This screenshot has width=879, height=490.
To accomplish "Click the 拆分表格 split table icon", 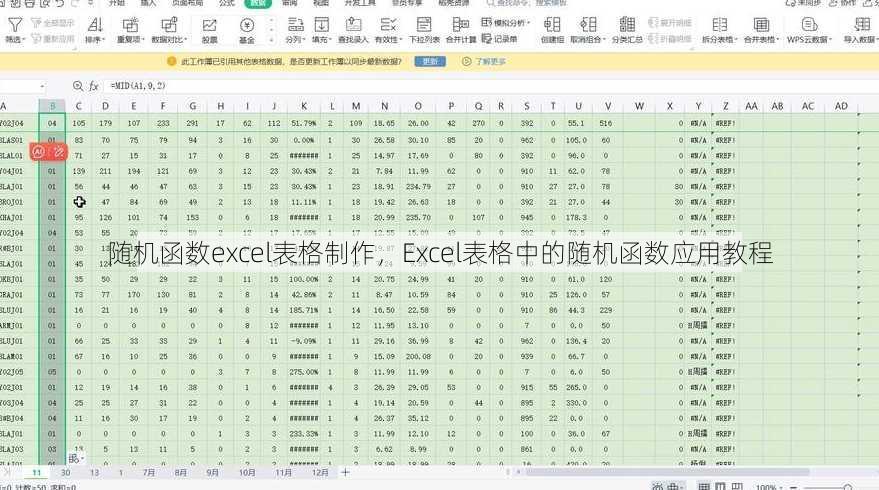I will 719,25.
